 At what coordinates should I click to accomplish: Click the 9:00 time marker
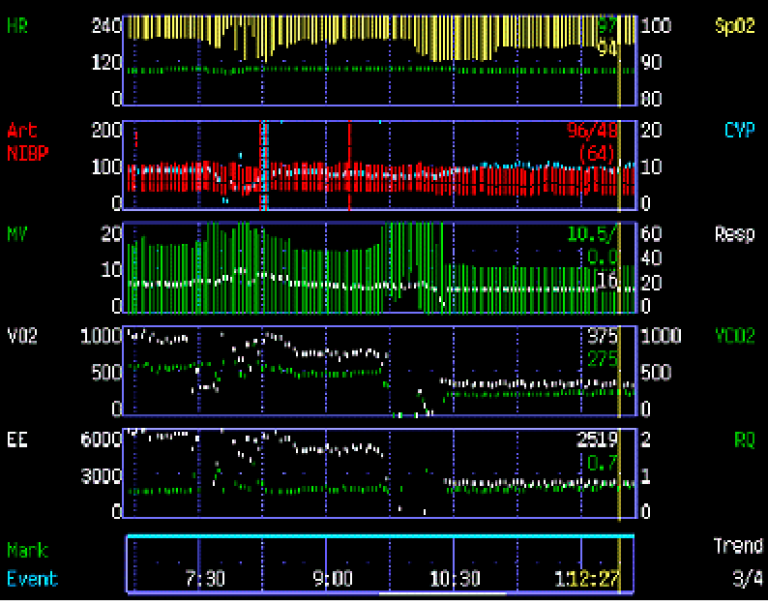pos(333,579)
